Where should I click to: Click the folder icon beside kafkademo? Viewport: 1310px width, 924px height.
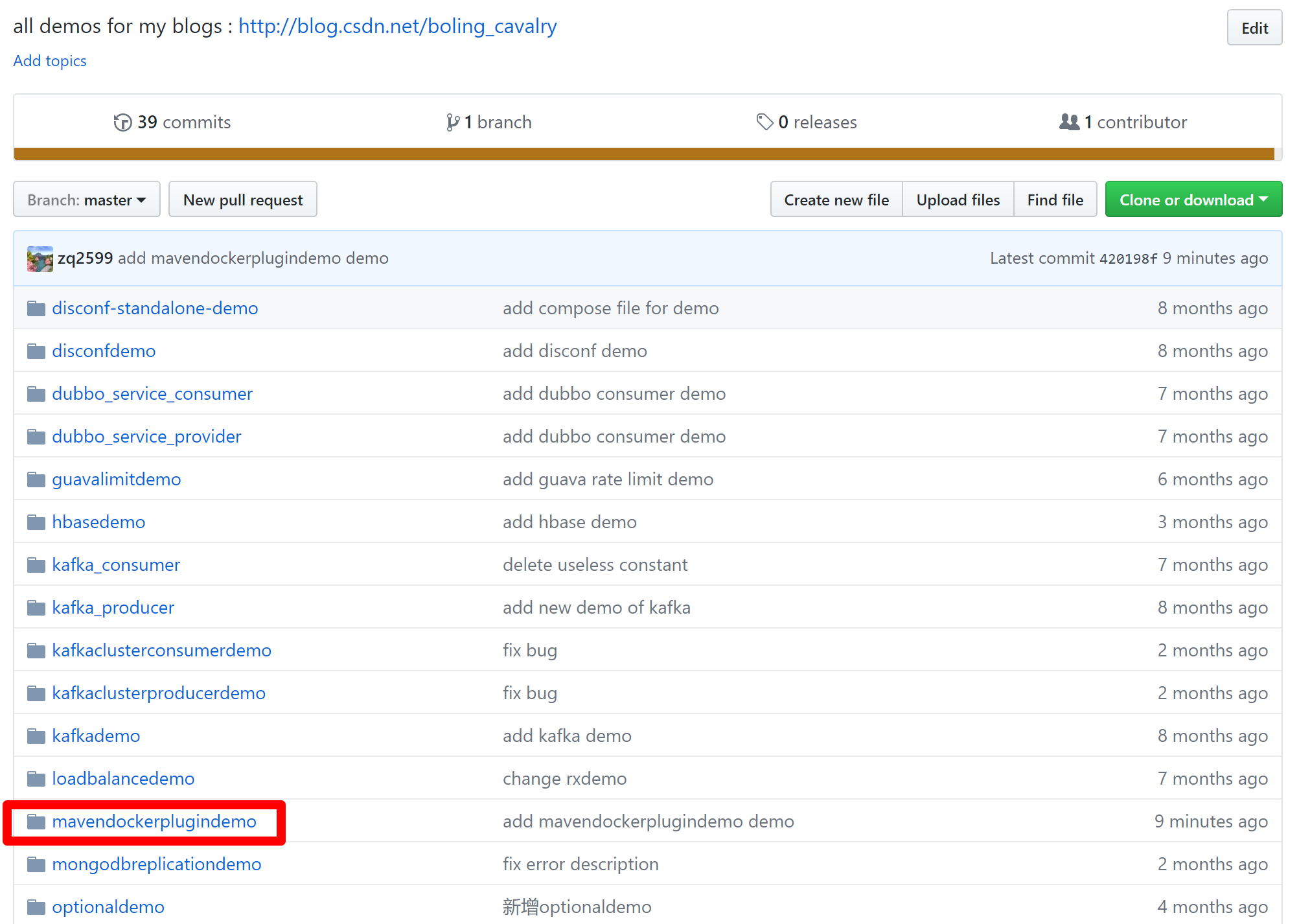coord(36,736)
